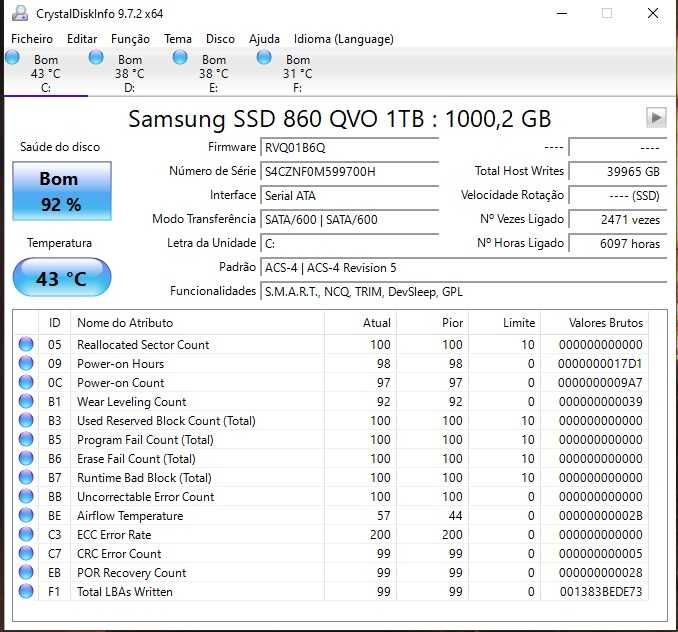Click status orb of Used Reserved Block Count row
Image resolution: width=678 pixels, height=632 pixels.
pyautogui.click(x=26, y=420)
